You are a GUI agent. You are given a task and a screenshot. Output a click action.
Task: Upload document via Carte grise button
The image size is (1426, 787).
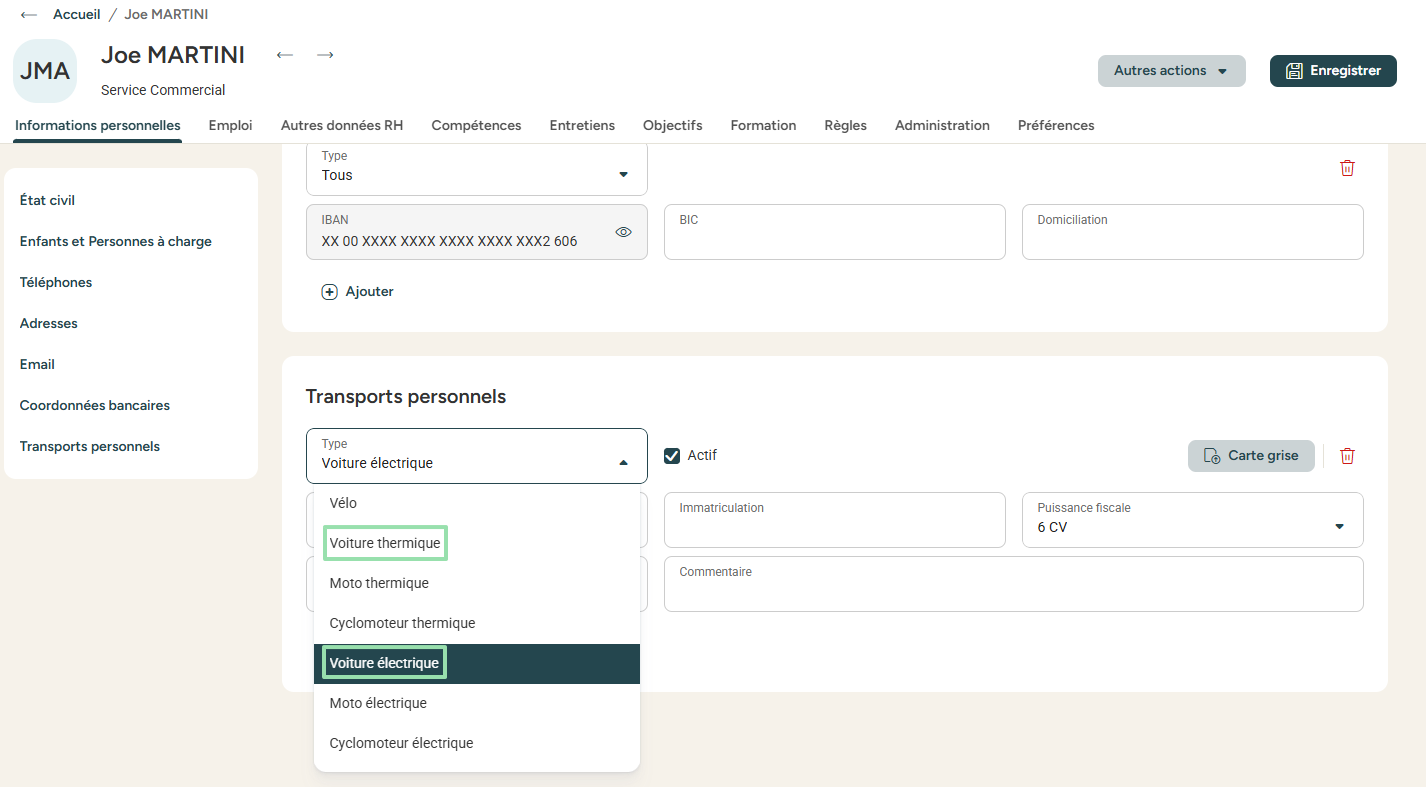click(1251, 456)
